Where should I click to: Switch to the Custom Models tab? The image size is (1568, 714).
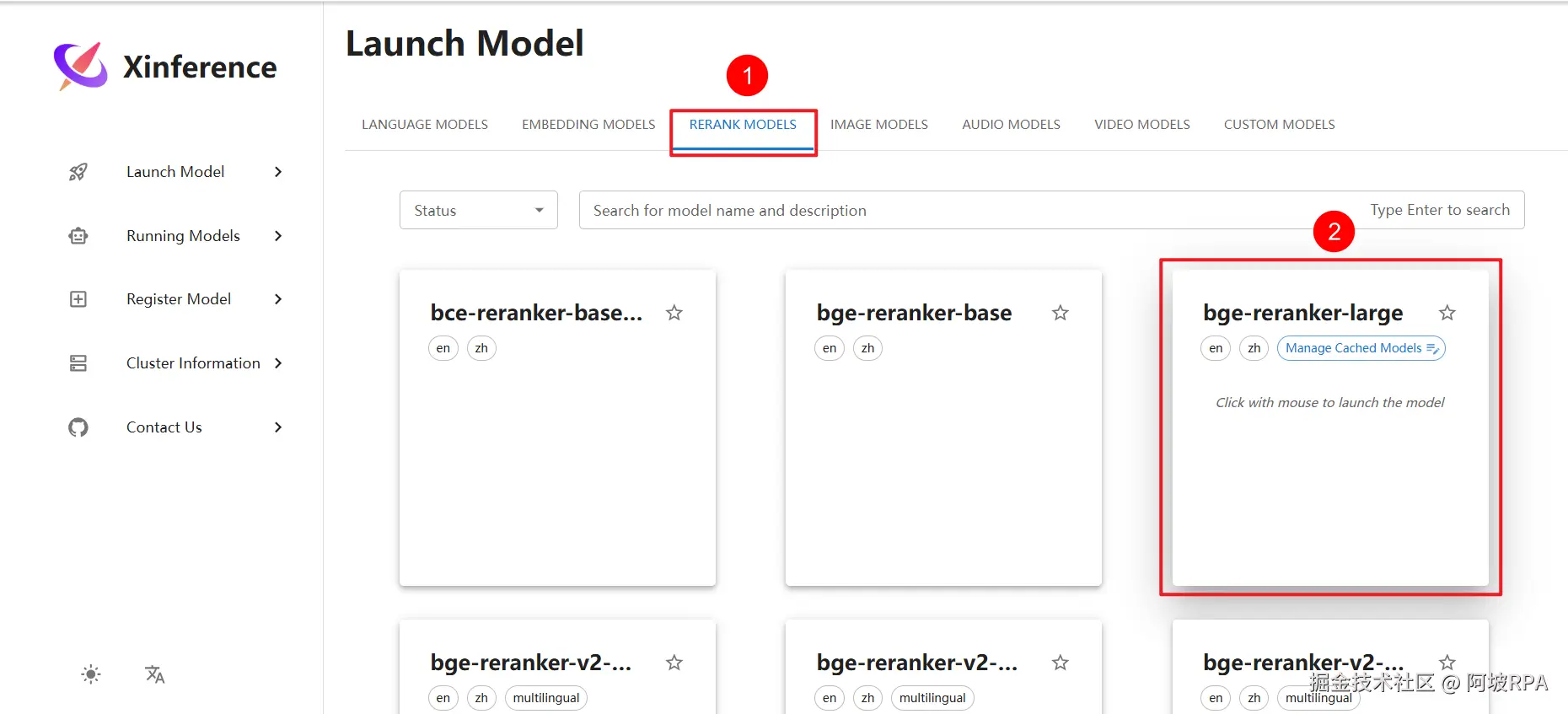pos(1280,125)
